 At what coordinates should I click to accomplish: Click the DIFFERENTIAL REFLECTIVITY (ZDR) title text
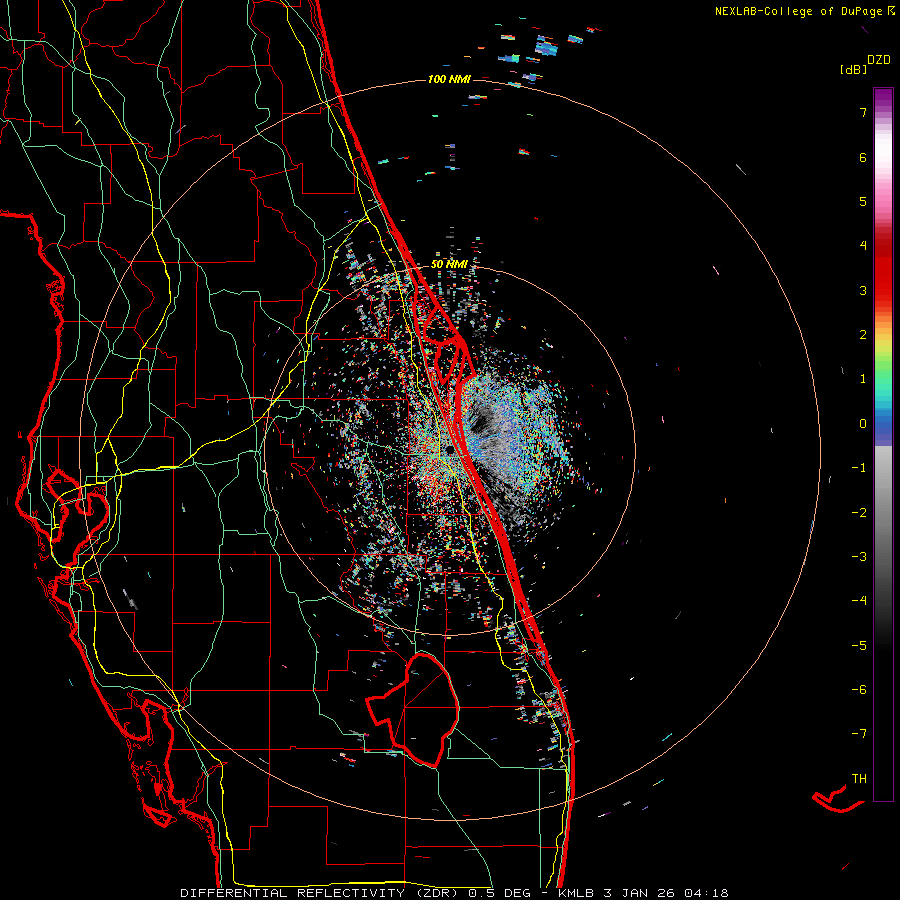click(x=319, y=893)
